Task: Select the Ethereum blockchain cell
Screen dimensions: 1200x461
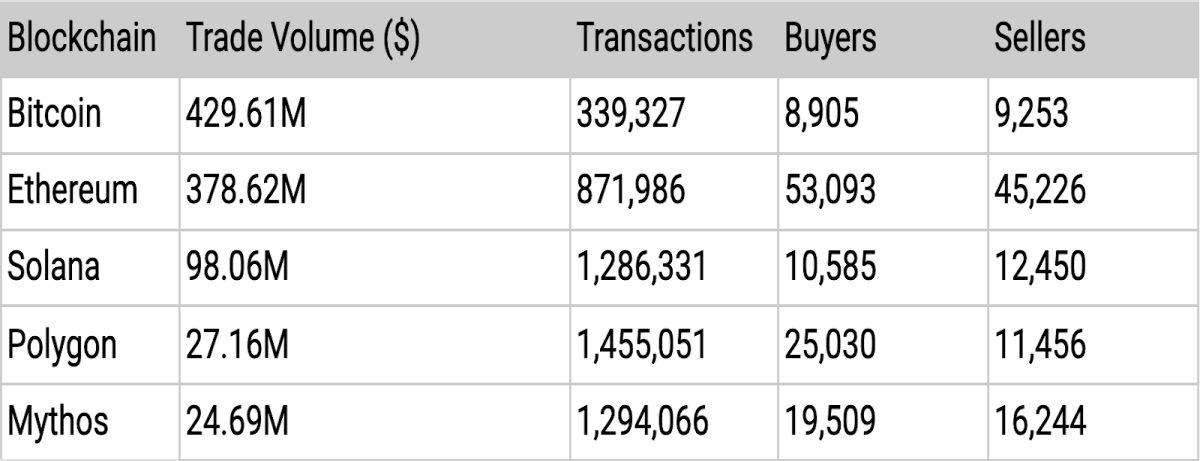Action: [x=72, y=190]
